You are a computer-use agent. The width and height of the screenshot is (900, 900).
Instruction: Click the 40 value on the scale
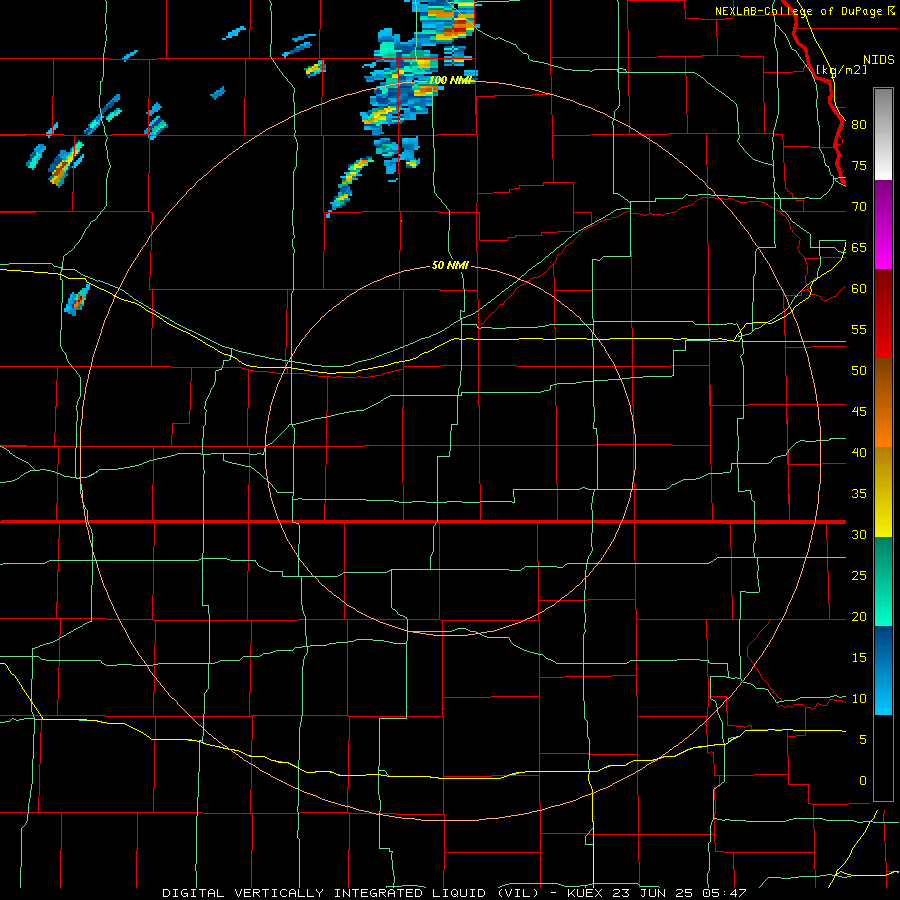point(859,452)
